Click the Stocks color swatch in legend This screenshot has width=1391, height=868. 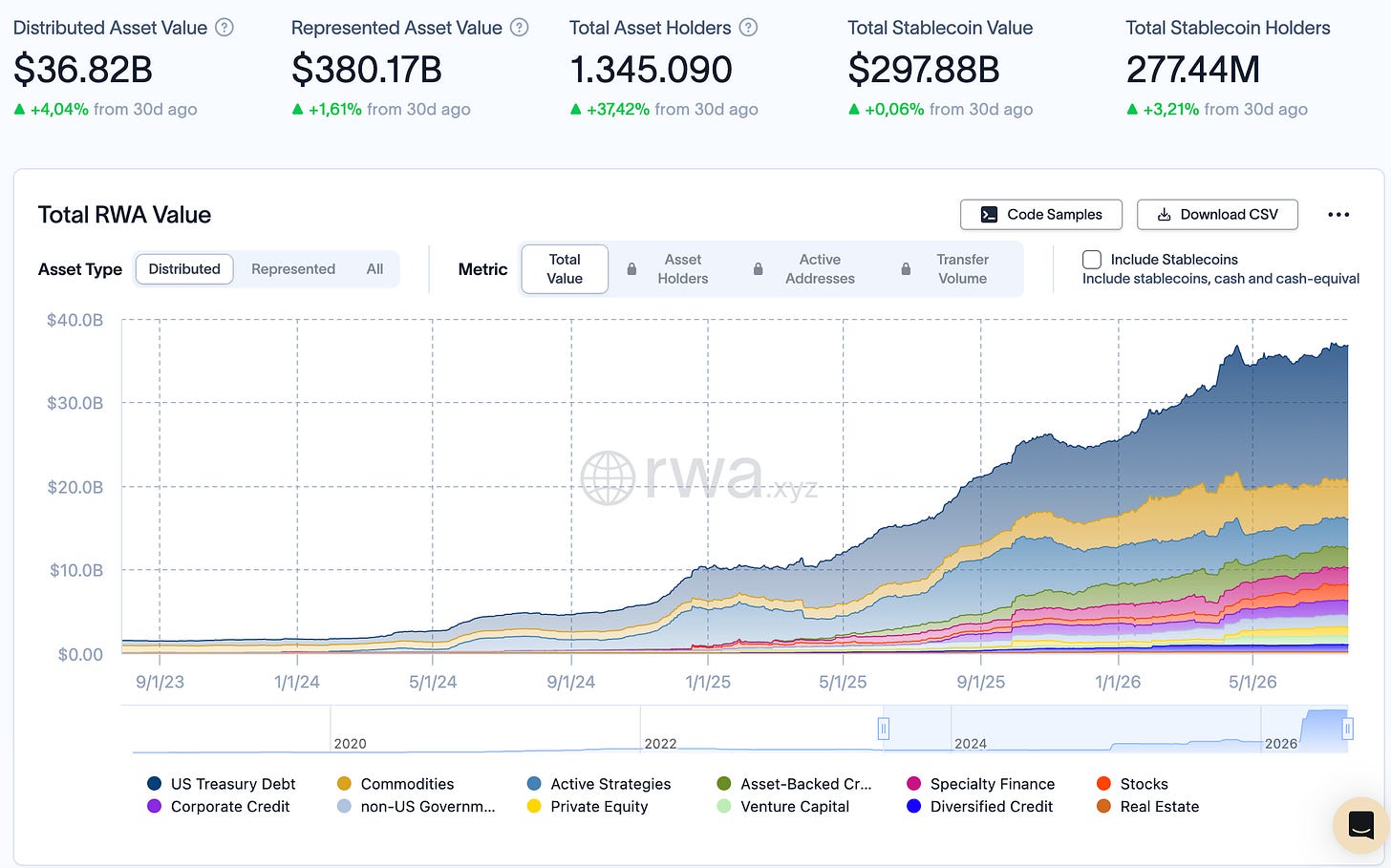tap(1103, 784)
